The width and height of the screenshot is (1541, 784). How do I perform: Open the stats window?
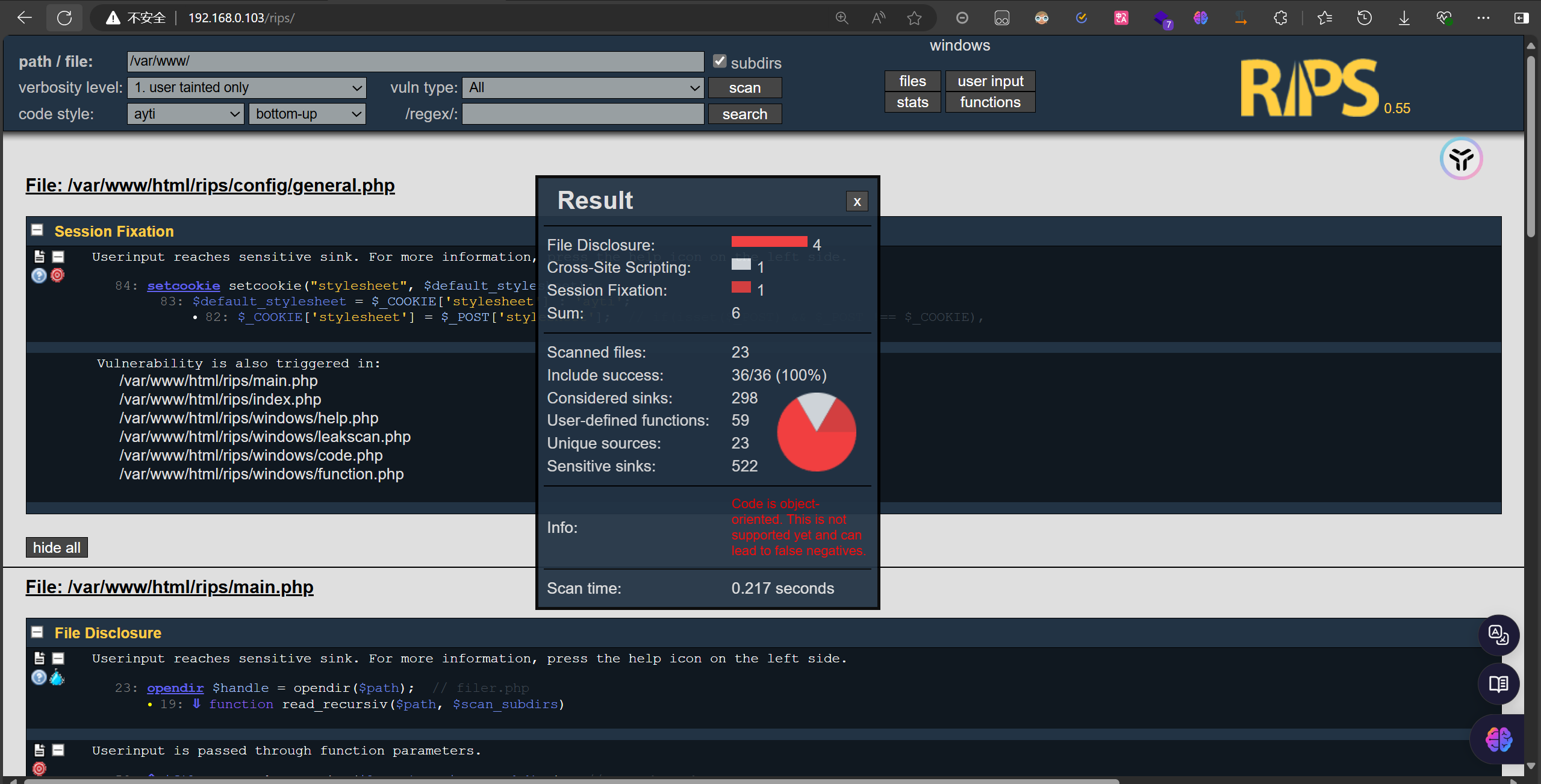point(913,102)
